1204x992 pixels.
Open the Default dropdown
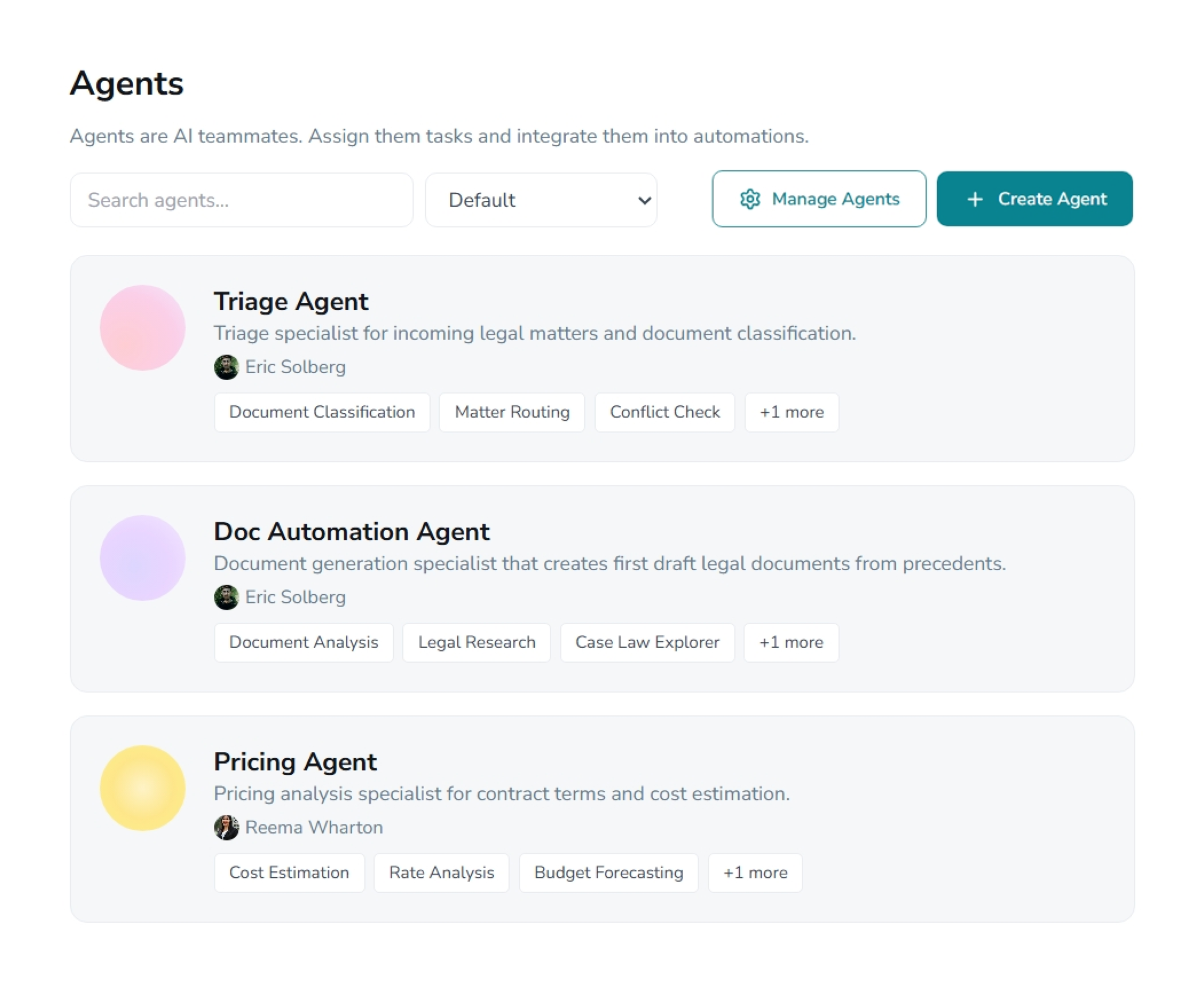[x=540, y=199]
